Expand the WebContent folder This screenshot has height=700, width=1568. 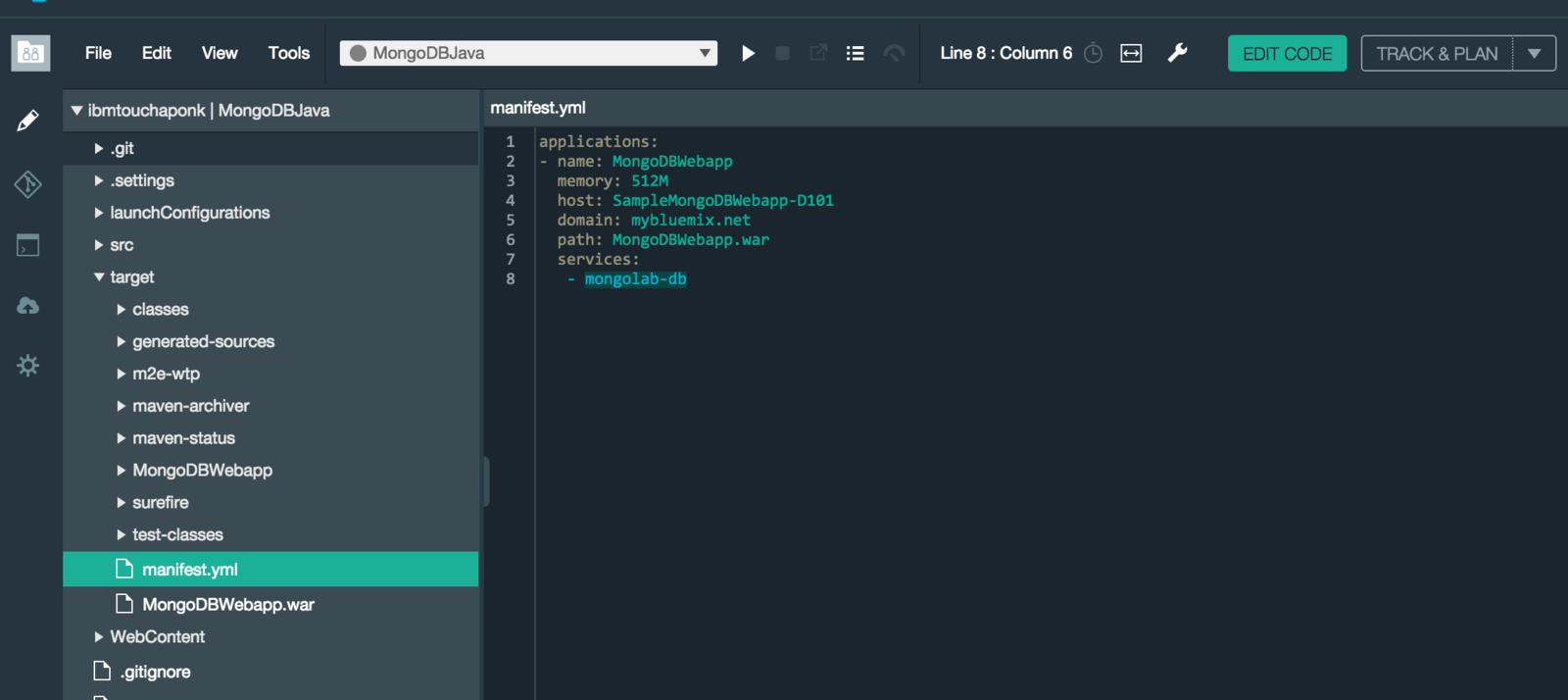pos(99,637)
